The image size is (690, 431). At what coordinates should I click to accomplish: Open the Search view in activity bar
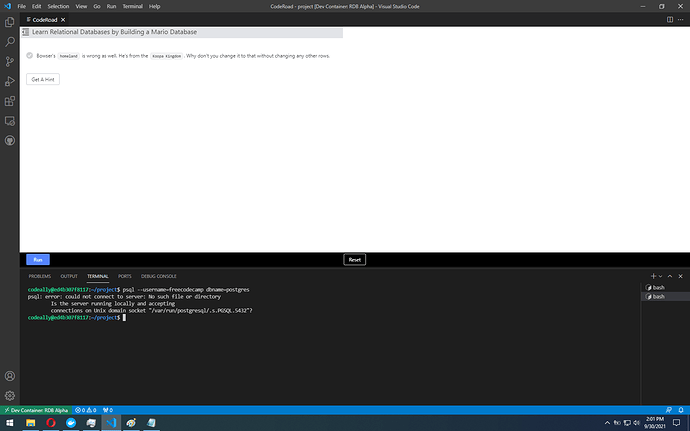[10, 42]
